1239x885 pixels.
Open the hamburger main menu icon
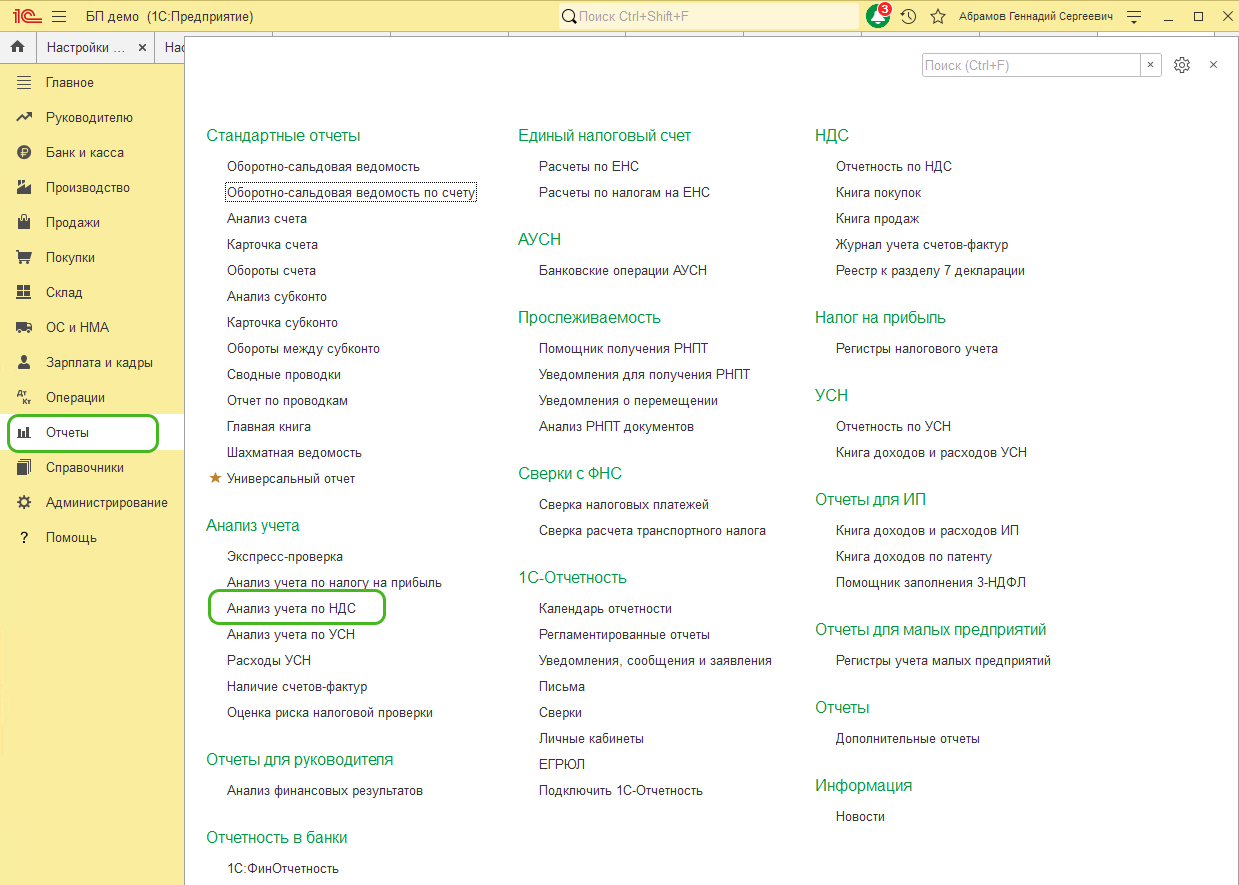[x=59, y=17]
